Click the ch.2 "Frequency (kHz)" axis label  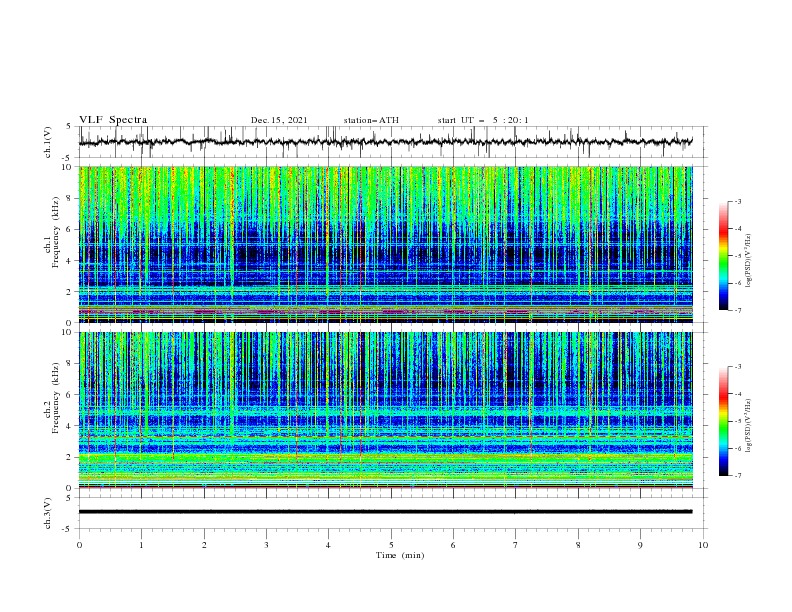pyautogui.click(x=56, y=397)
